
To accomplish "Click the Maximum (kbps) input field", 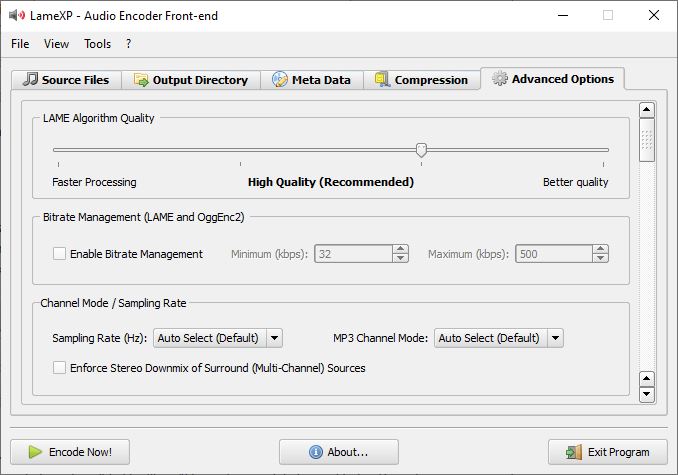I will (553, 254).
